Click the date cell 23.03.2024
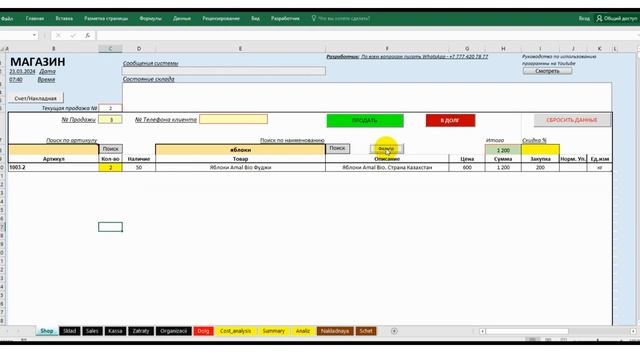The image size is (640, 360). pos(22,71)
